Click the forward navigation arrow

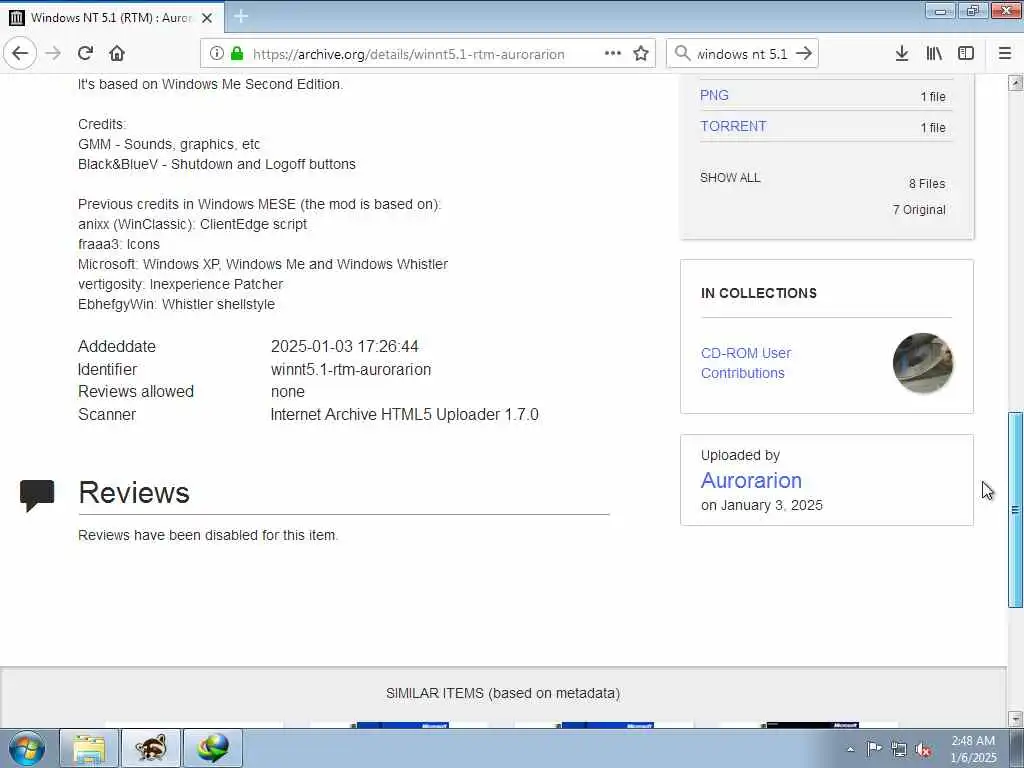54,54
